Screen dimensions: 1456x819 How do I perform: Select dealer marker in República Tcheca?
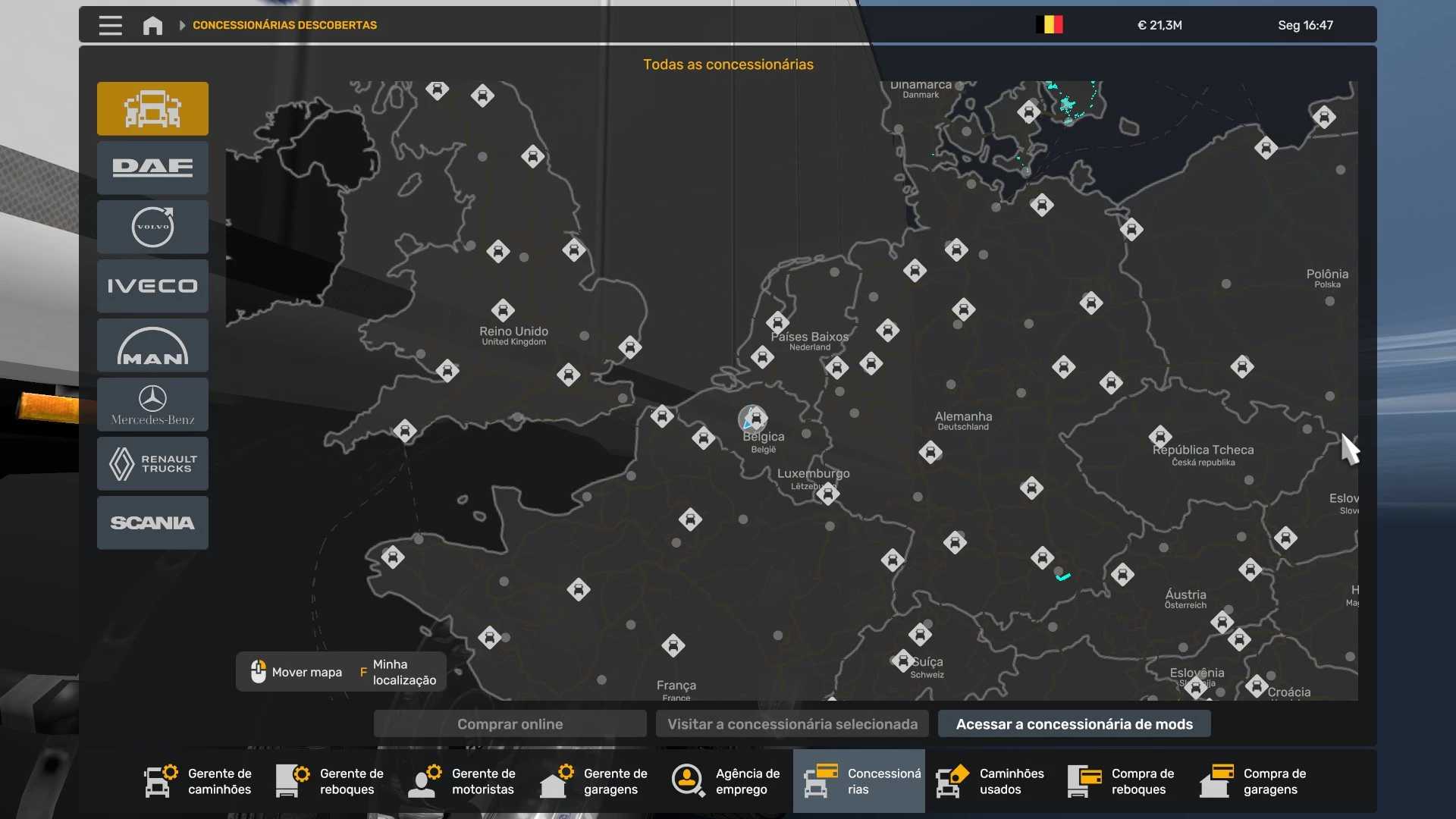click(x=1159, y=436)
